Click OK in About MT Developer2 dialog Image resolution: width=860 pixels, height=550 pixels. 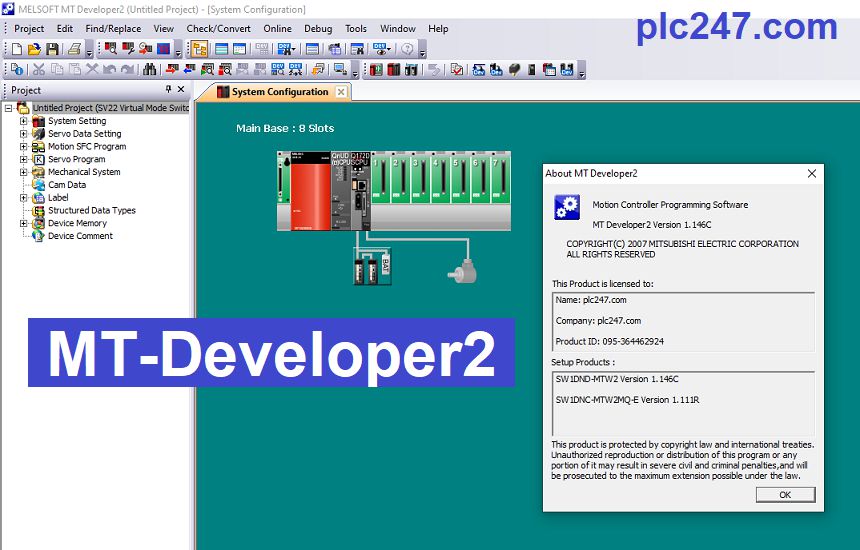pos(785,495)
